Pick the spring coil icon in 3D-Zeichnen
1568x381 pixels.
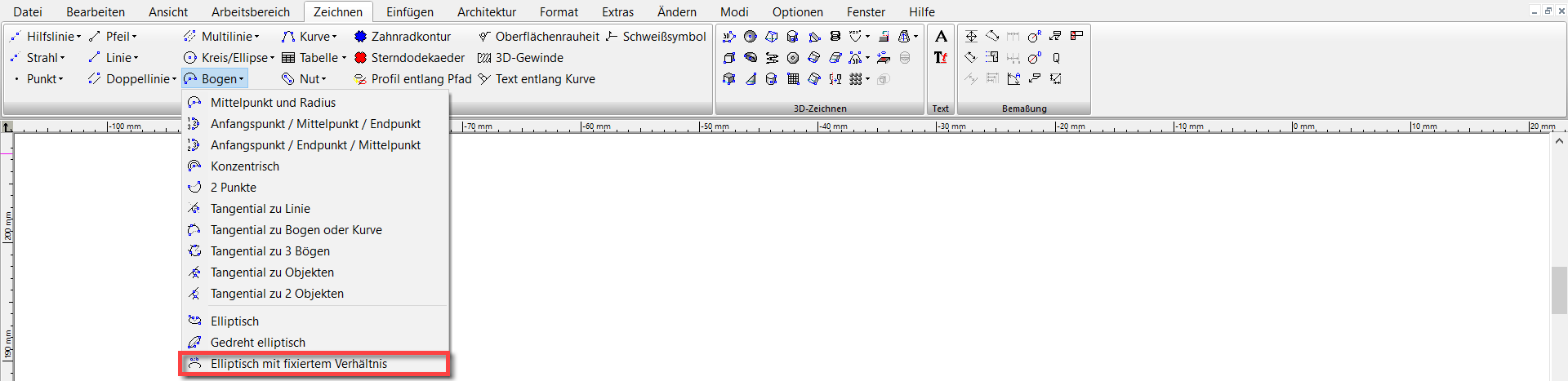click(835, 37)
